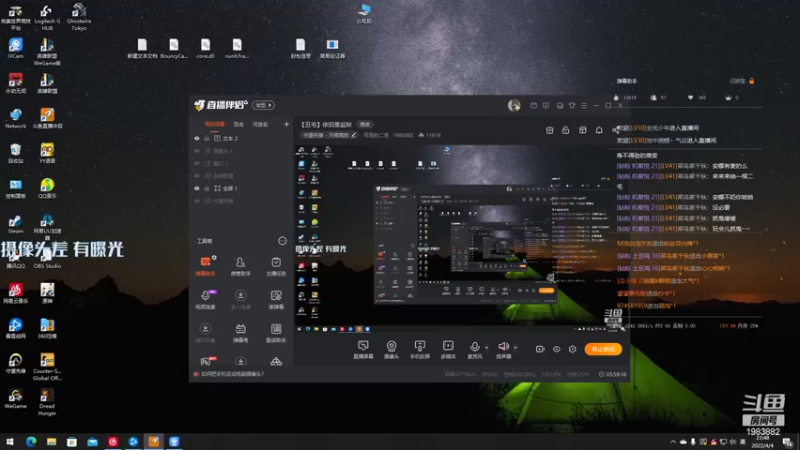800x450 pixels.
Task: Click the plus icon to add a scene
Action: click(x=286, y=124)
